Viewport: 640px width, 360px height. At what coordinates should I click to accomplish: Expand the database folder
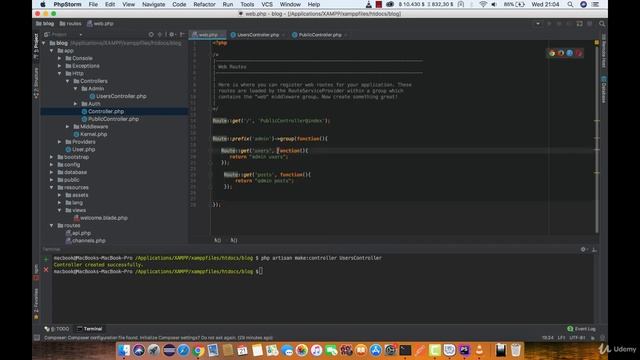pyautogui.click(x=52, y=172)
